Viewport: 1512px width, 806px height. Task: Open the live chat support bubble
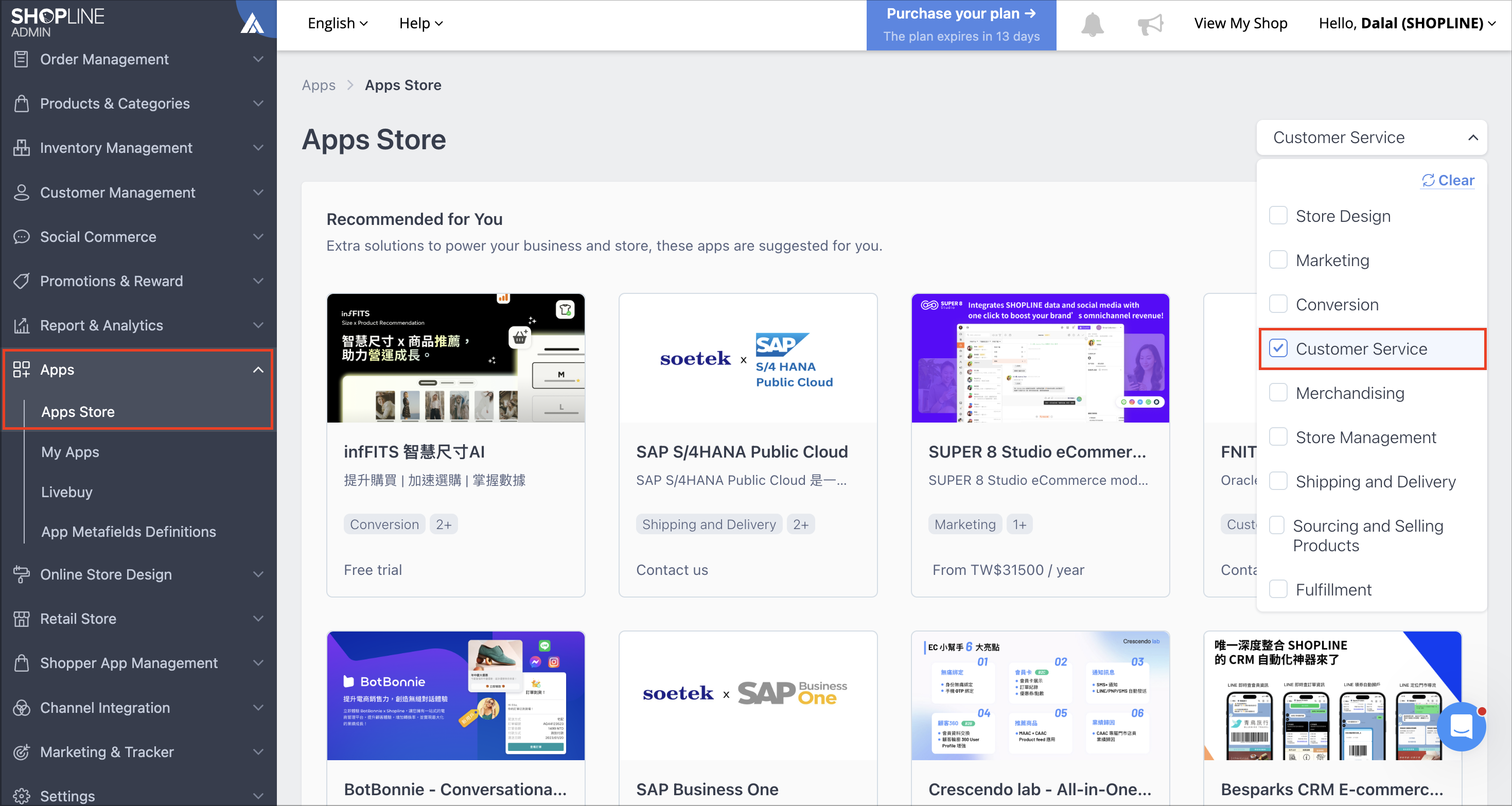pos(1461,727)
